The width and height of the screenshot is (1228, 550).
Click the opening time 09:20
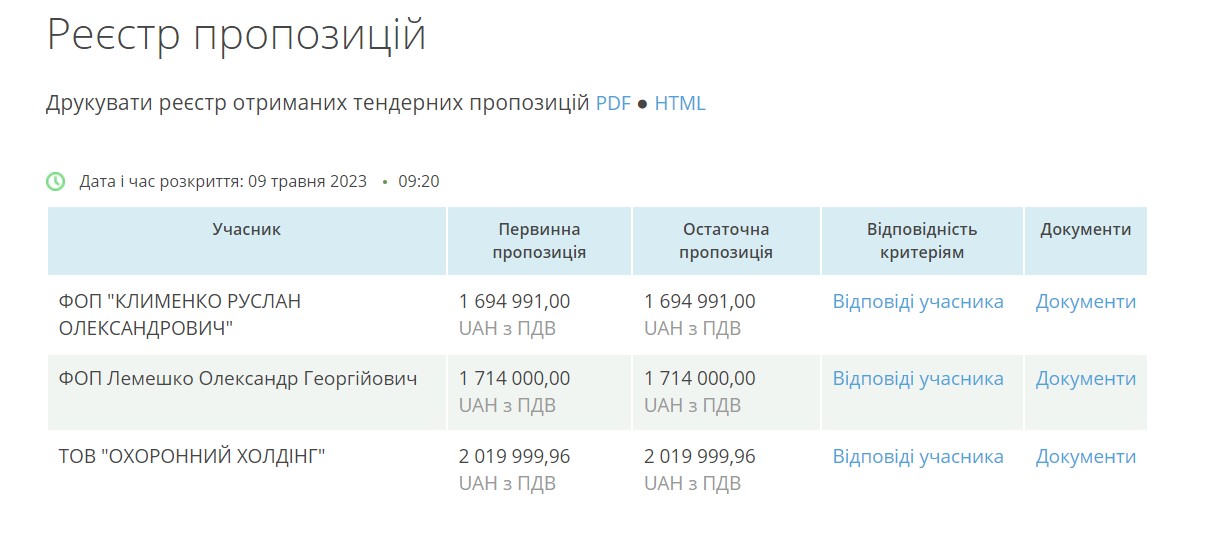(x=419, y=182)
